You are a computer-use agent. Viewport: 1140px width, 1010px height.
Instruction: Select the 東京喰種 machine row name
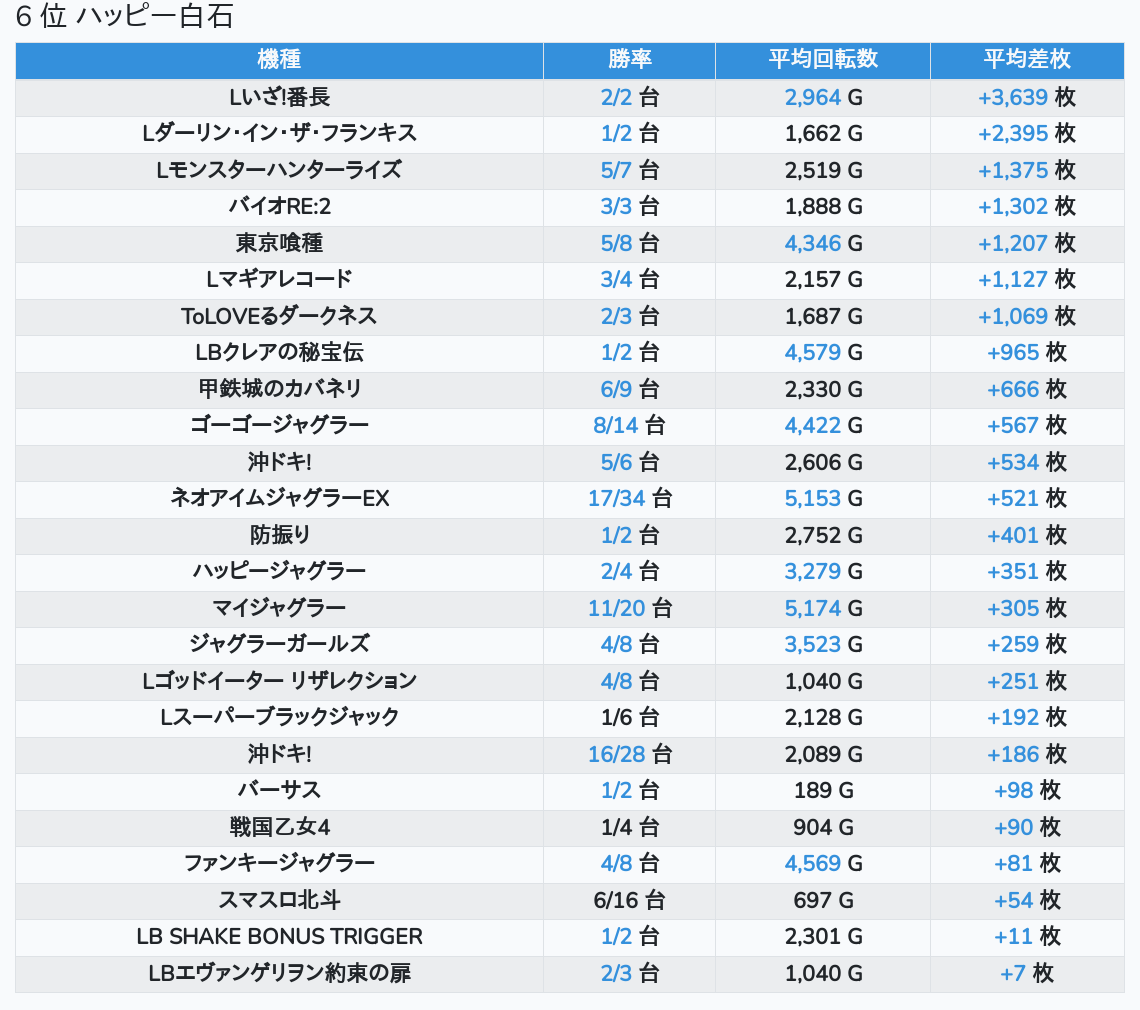pos(279,243)
